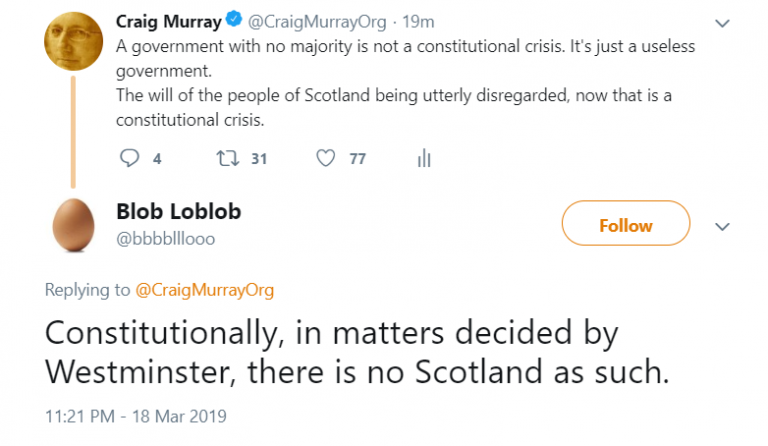Open the 'Replying to @CraigMurrayOrg' mention link
The image size is (768, 446).
204,290
